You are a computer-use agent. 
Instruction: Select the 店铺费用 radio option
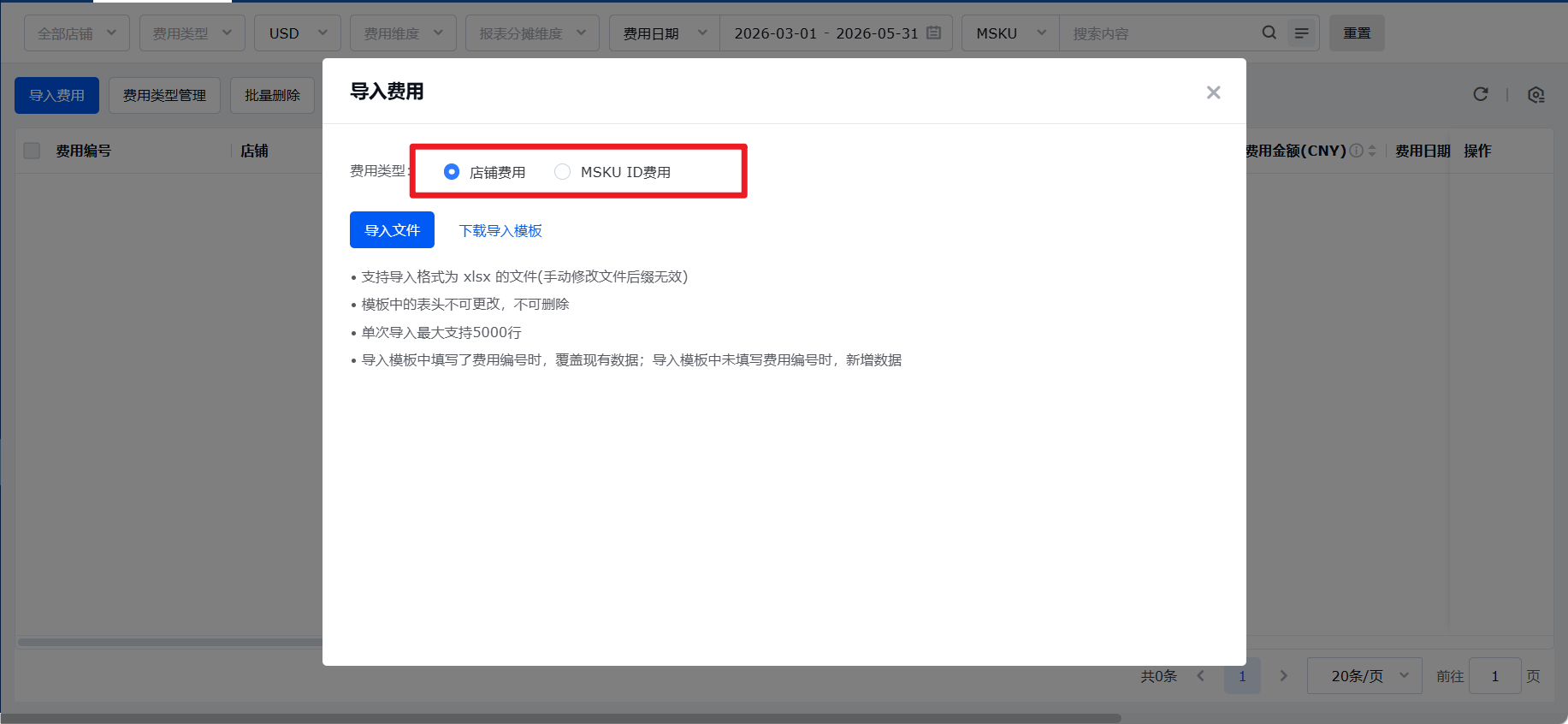point(452,172)
